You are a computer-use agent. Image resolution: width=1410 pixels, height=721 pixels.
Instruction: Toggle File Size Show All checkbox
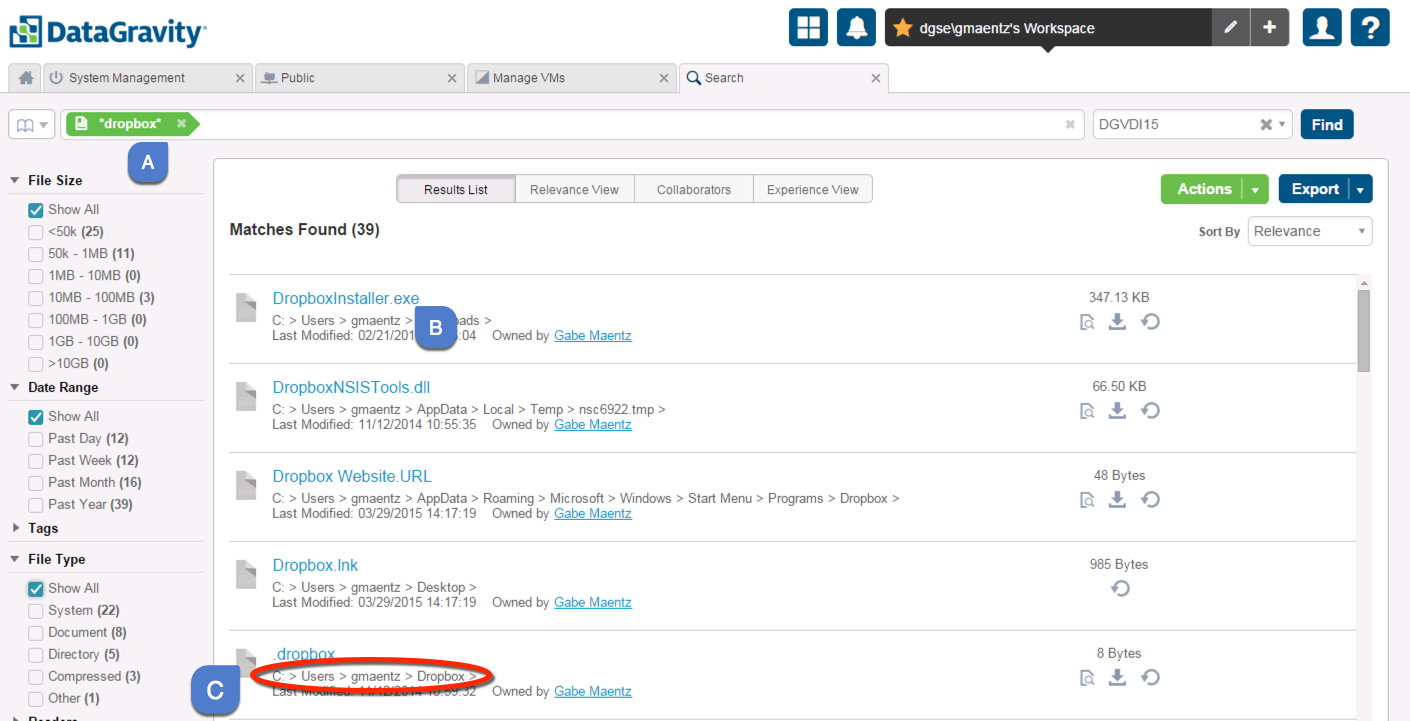(36, 210)
